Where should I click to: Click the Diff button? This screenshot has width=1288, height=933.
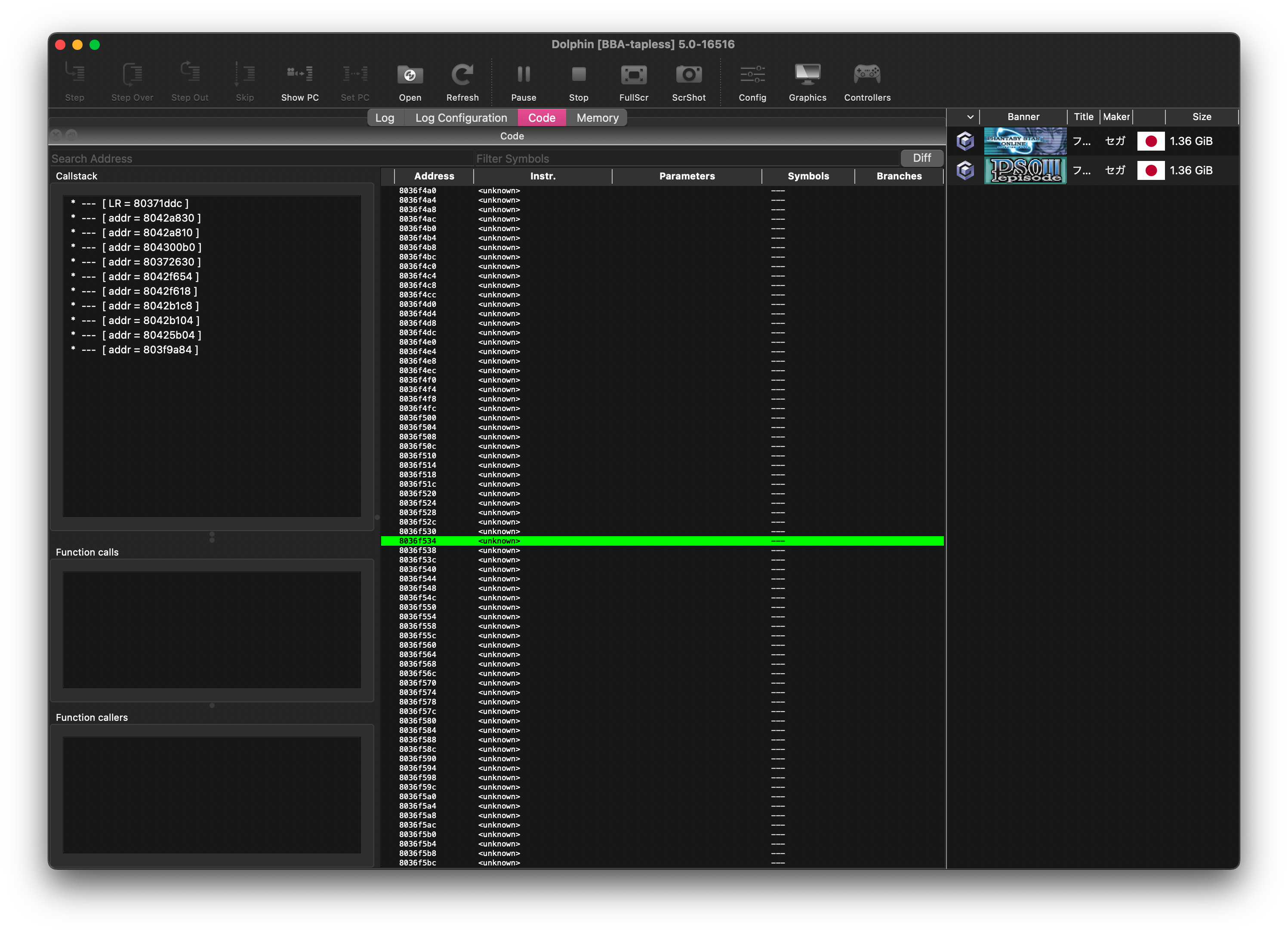[x=922, y=158]
